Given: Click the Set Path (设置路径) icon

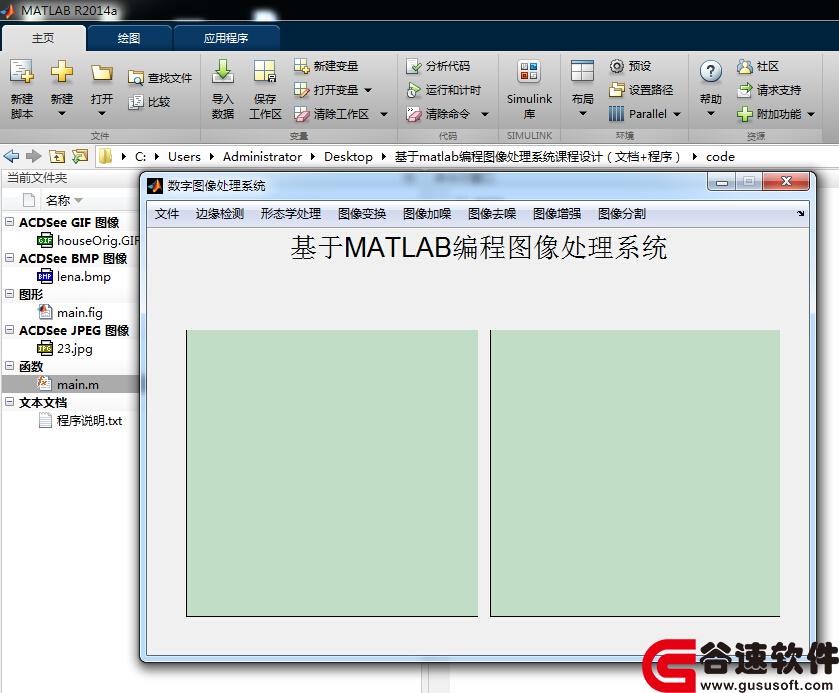Looking at the screenshot, I should click(x=616, y=90).
